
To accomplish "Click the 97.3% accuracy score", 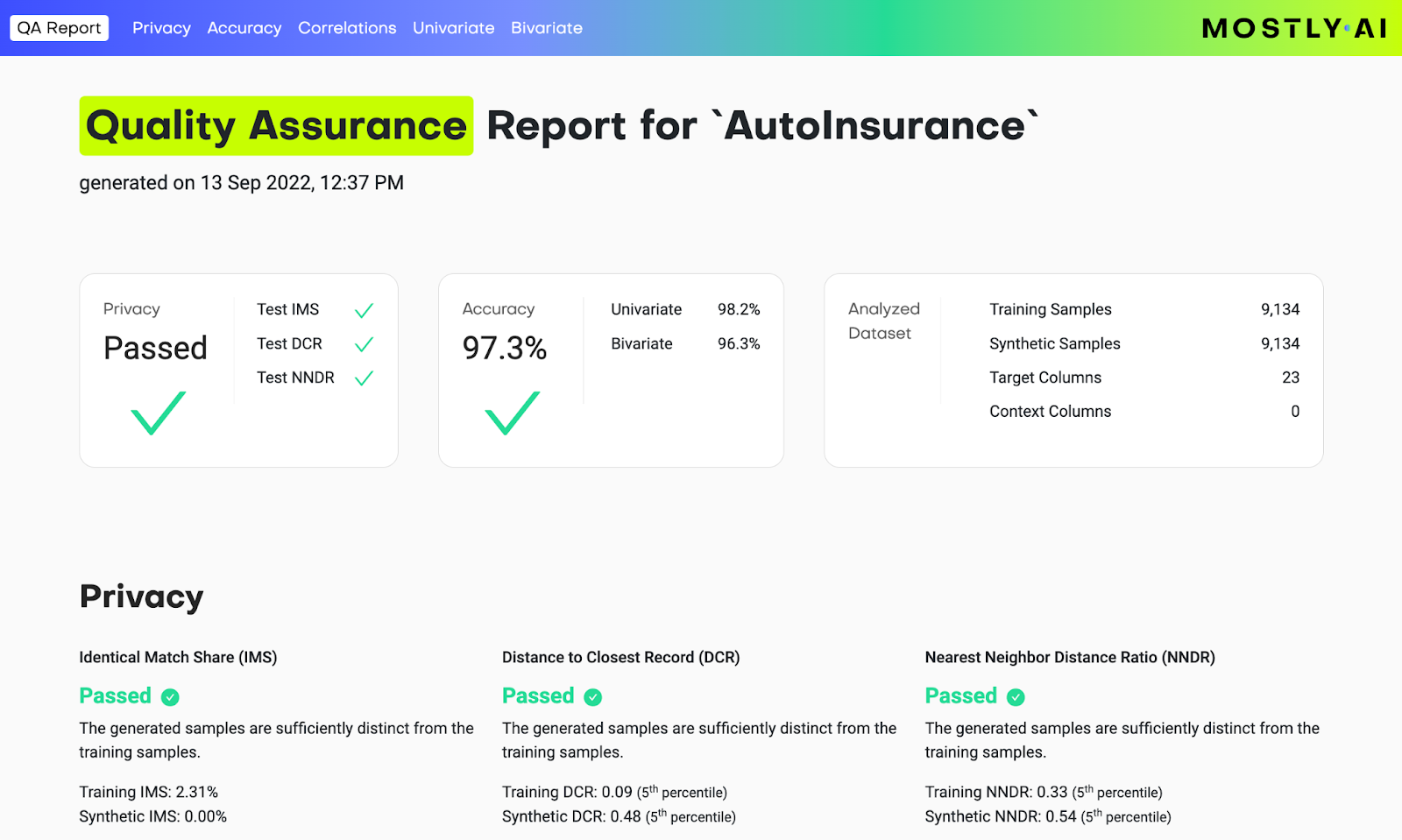I will pyautogui.click(x=505, y=349).
